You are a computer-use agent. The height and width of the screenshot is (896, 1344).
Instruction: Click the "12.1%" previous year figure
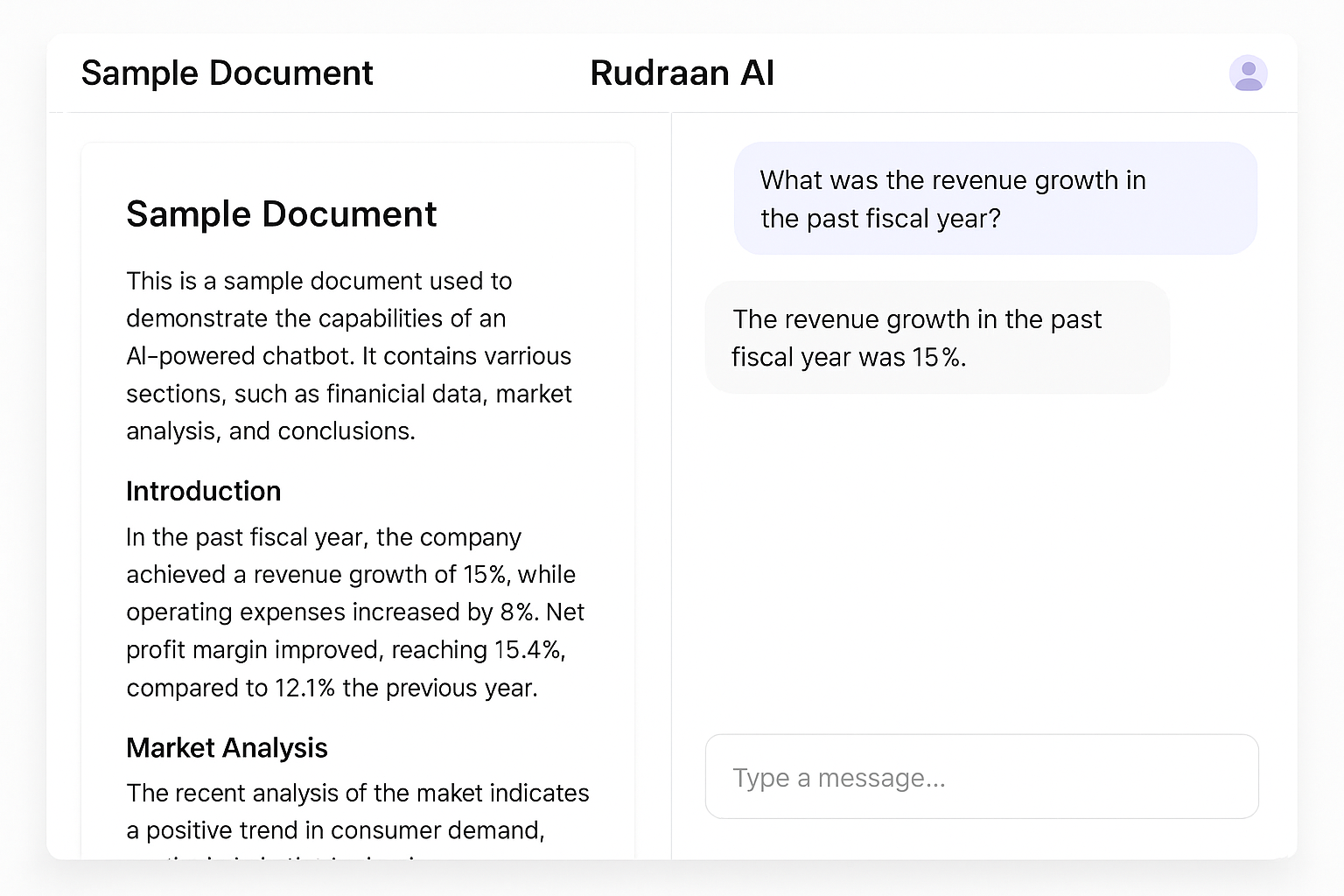pos(304,688)
